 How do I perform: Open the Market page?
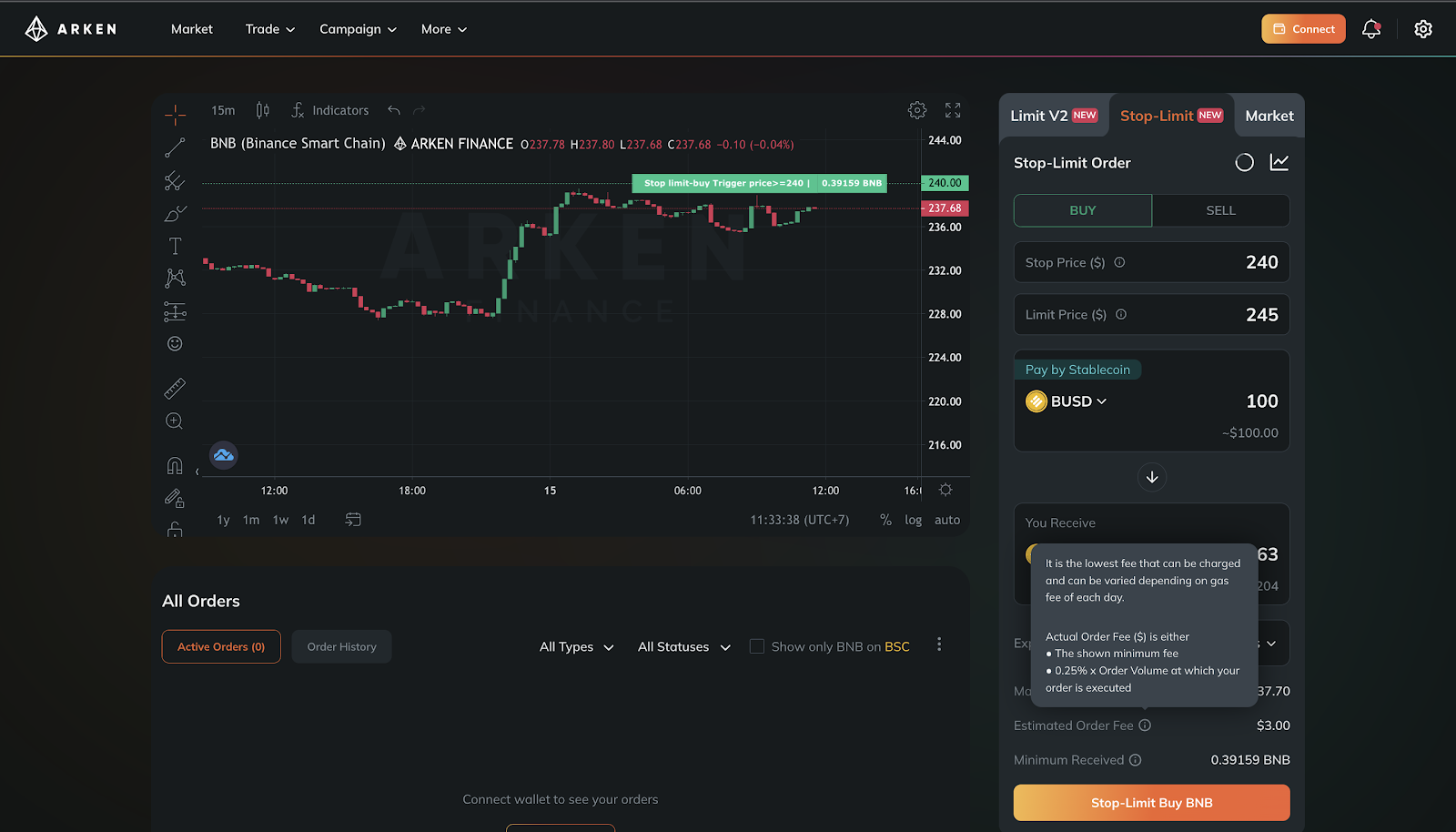pos(192,29)
